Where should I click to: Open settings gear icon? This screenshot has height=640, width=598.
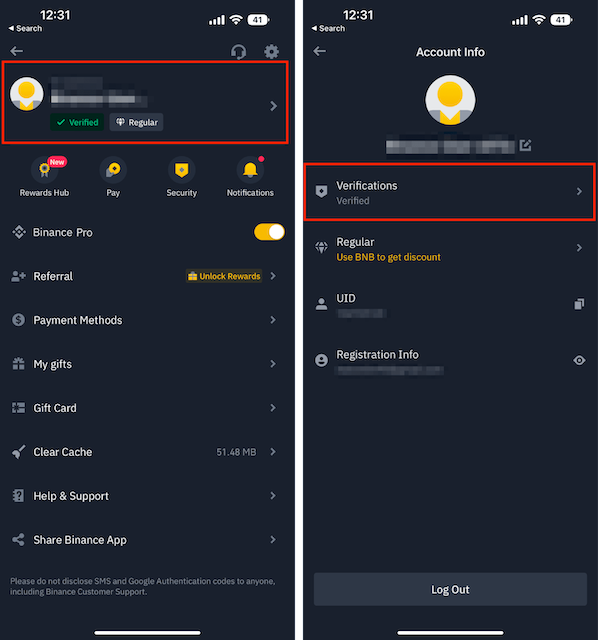coord(271,52)
